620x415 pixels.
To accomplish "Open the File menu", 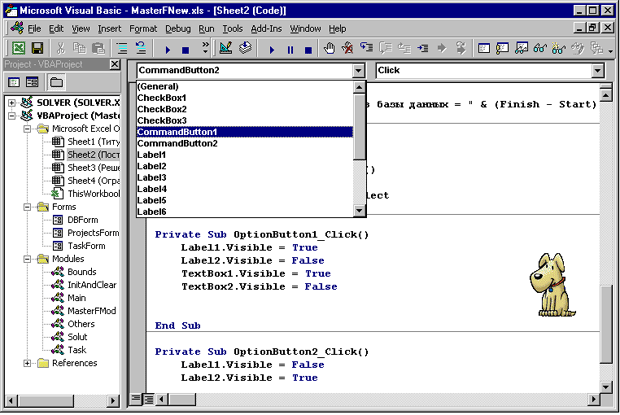I will (x=34, y=29).
